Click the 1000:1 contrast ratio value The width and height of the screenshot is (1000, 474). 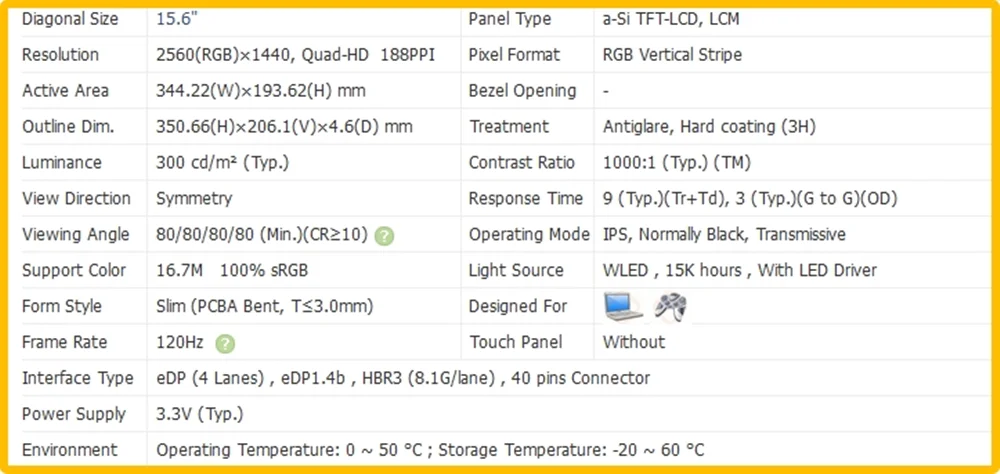click(677, 163)
